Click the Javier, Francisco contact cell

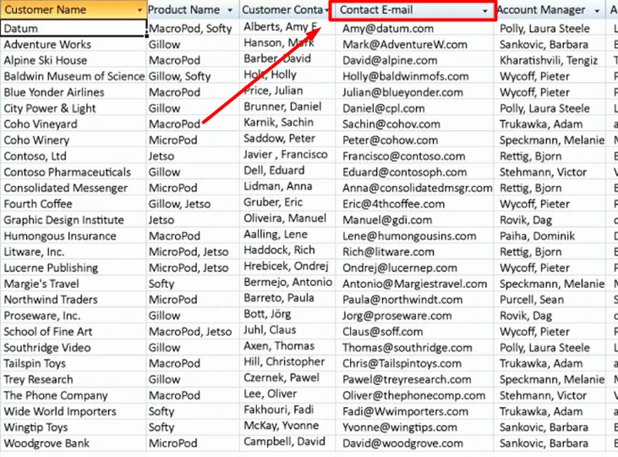click(x=287, y=154)
